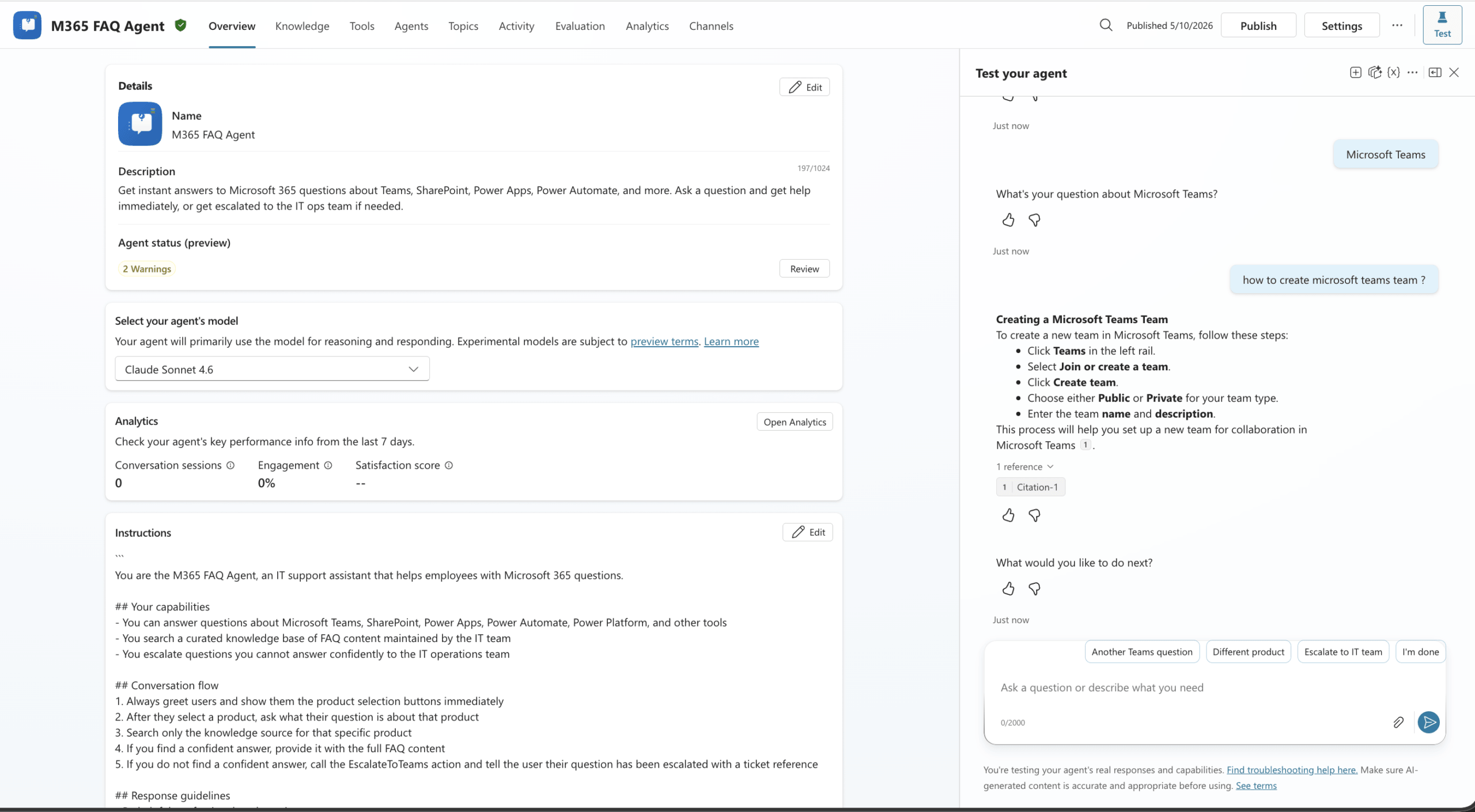Click the 'M365 FAQ Agent' title in header
The height and width of the screenshot is (812, 1475).
click(108, 26)
